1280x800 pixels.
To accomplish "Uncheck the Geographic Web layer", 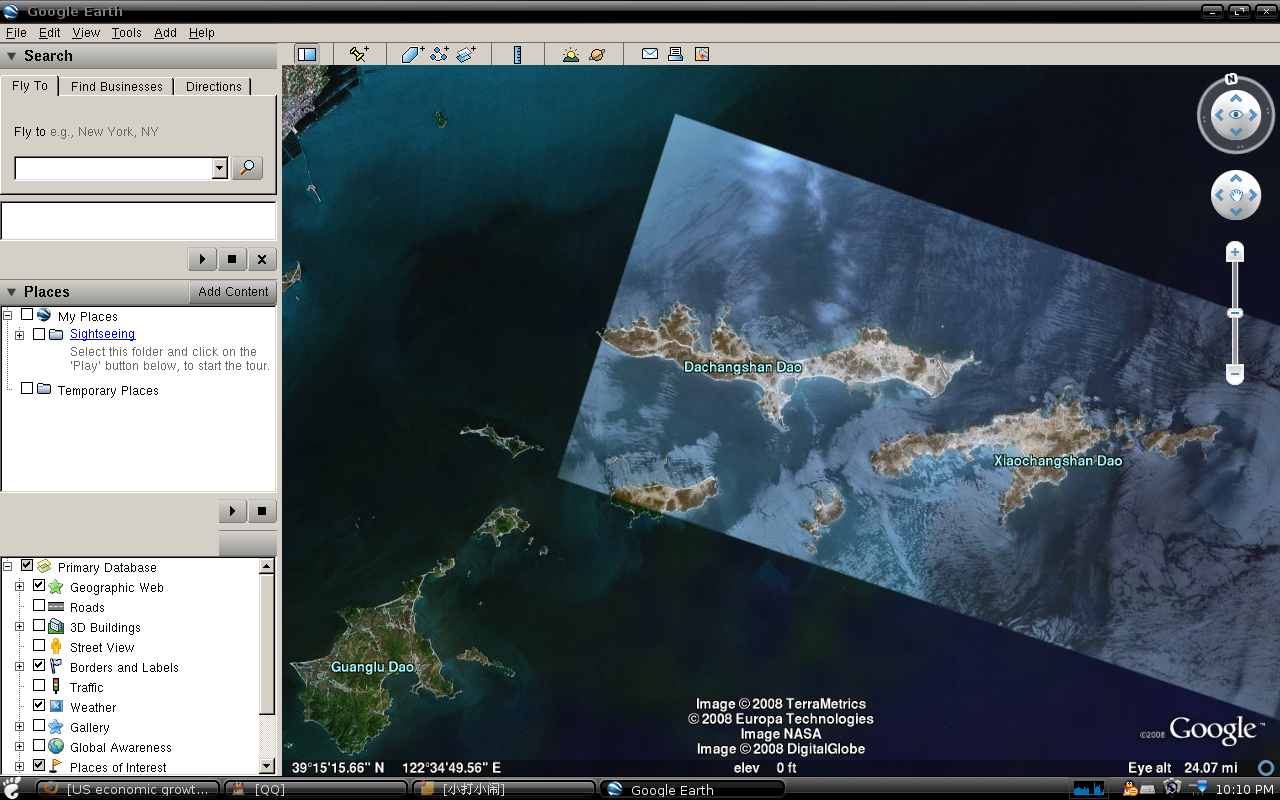I will (39, 586).
